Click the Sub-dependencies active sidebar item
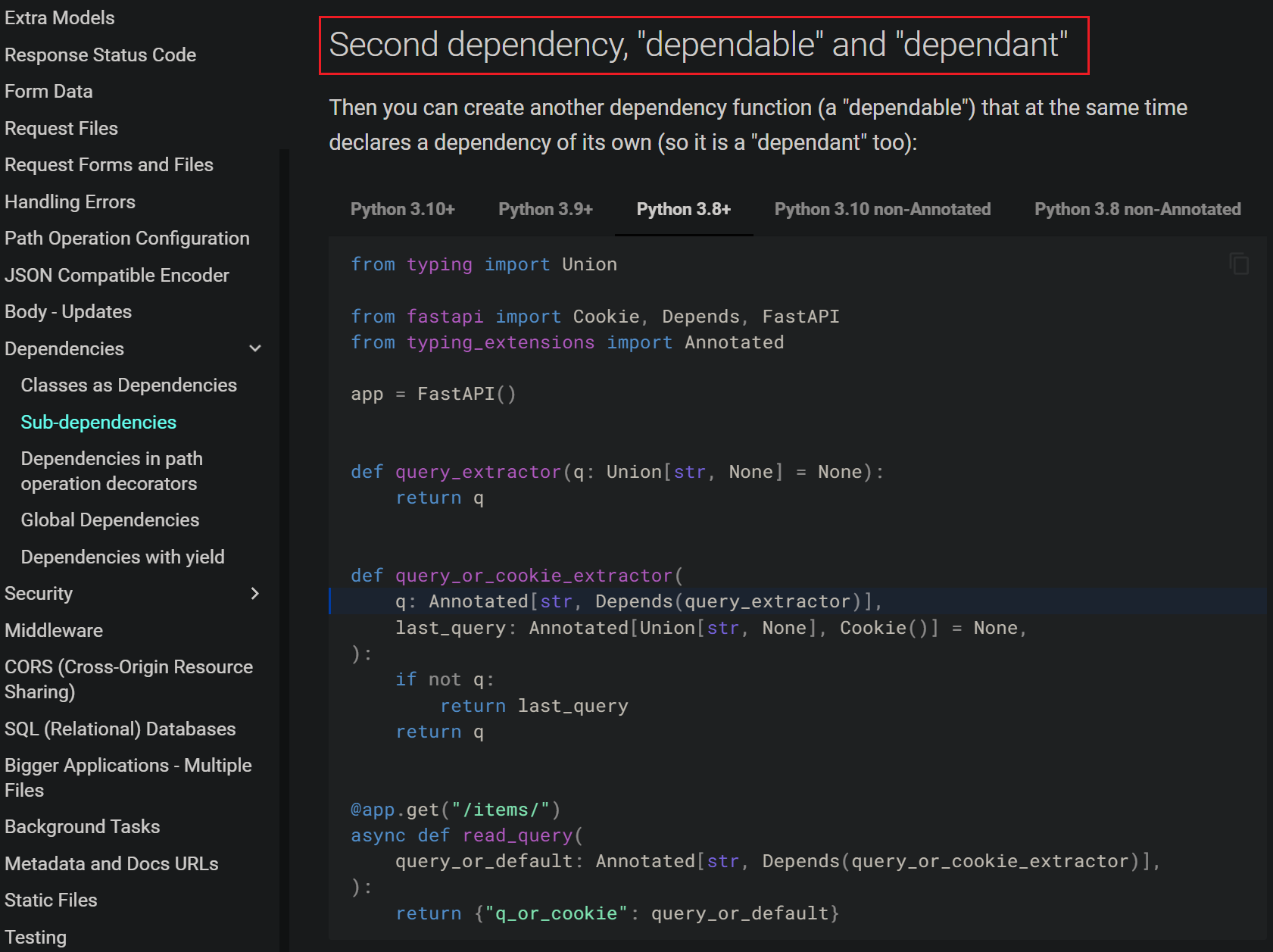1273x952 pixels. [98, 423]
